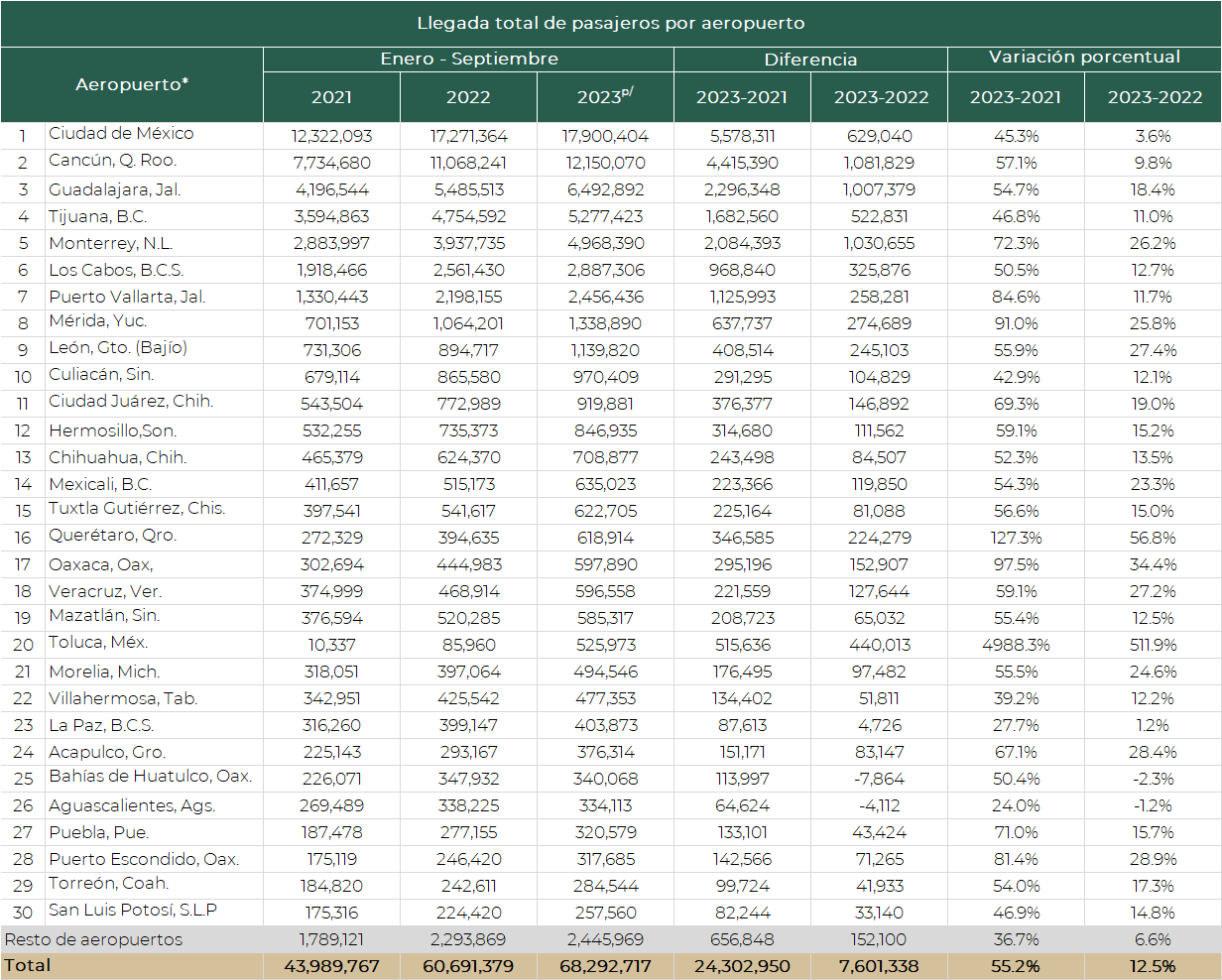Click the table title 'Llegada total de pasajeros por aeropuerto'
This screenshot has height=980, width=1222.
610,23
